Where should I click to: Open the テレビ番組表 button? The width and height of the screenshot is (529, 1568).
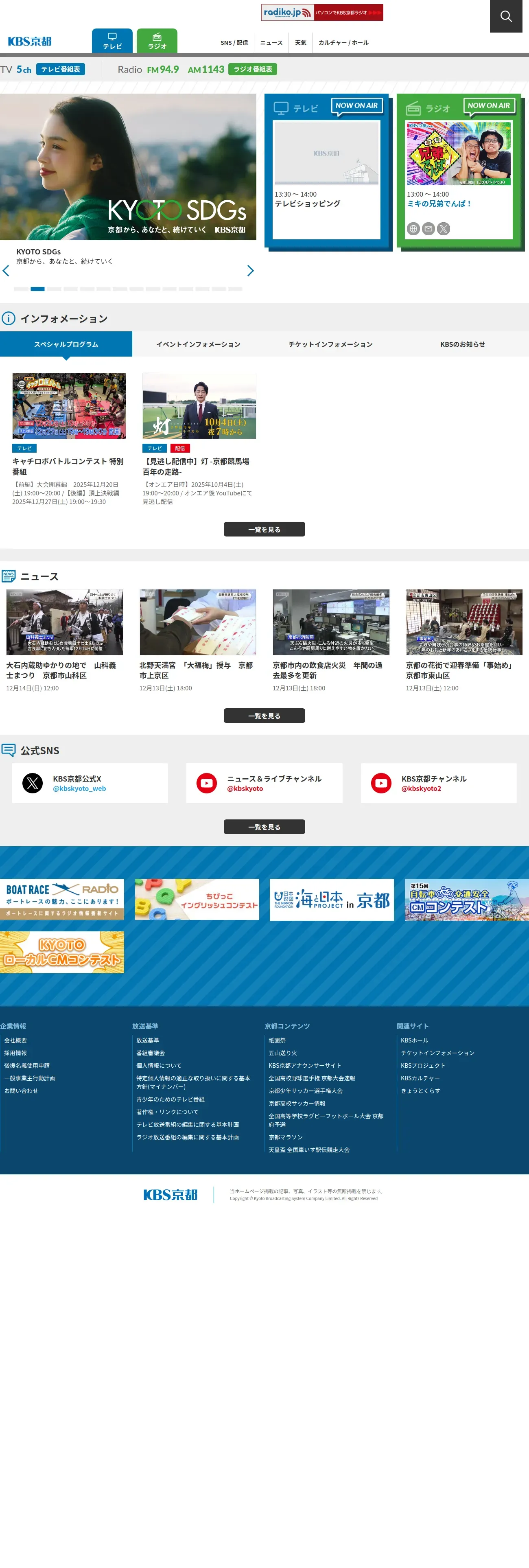60,69
